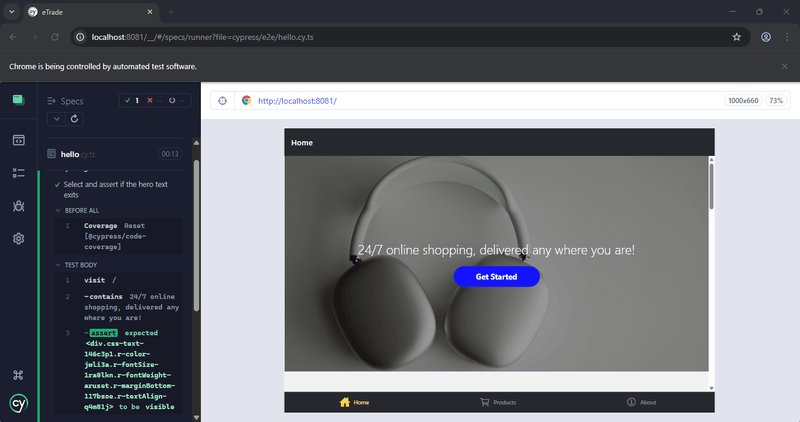This screenshot has width=800, height=422.
Task: Open the Runs page icon in sidebar
Action: pyautogui.click(x=18, y=139)
